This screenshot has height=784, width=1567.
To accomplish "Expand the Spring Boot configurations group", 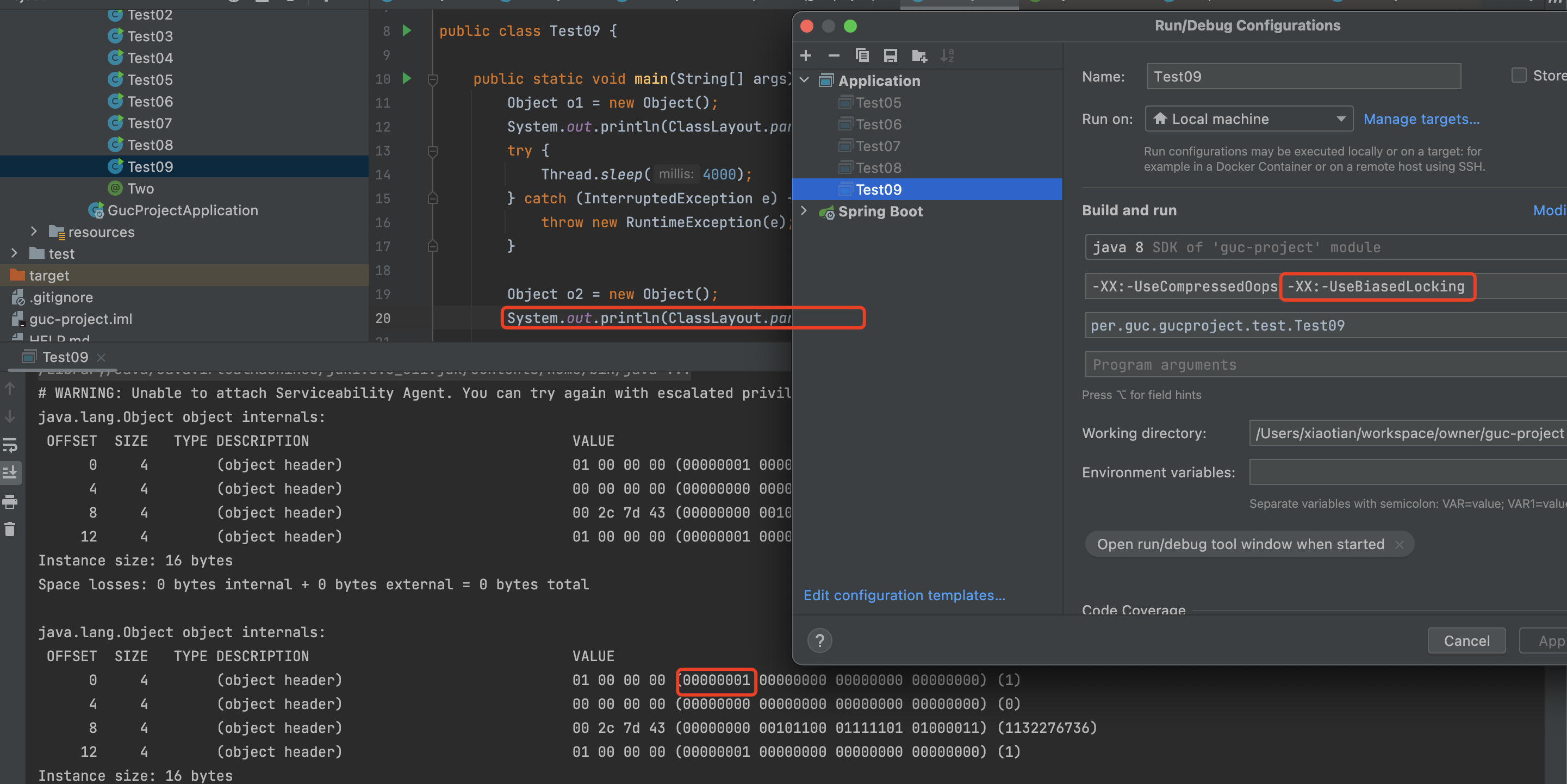I will coord(804,211).
